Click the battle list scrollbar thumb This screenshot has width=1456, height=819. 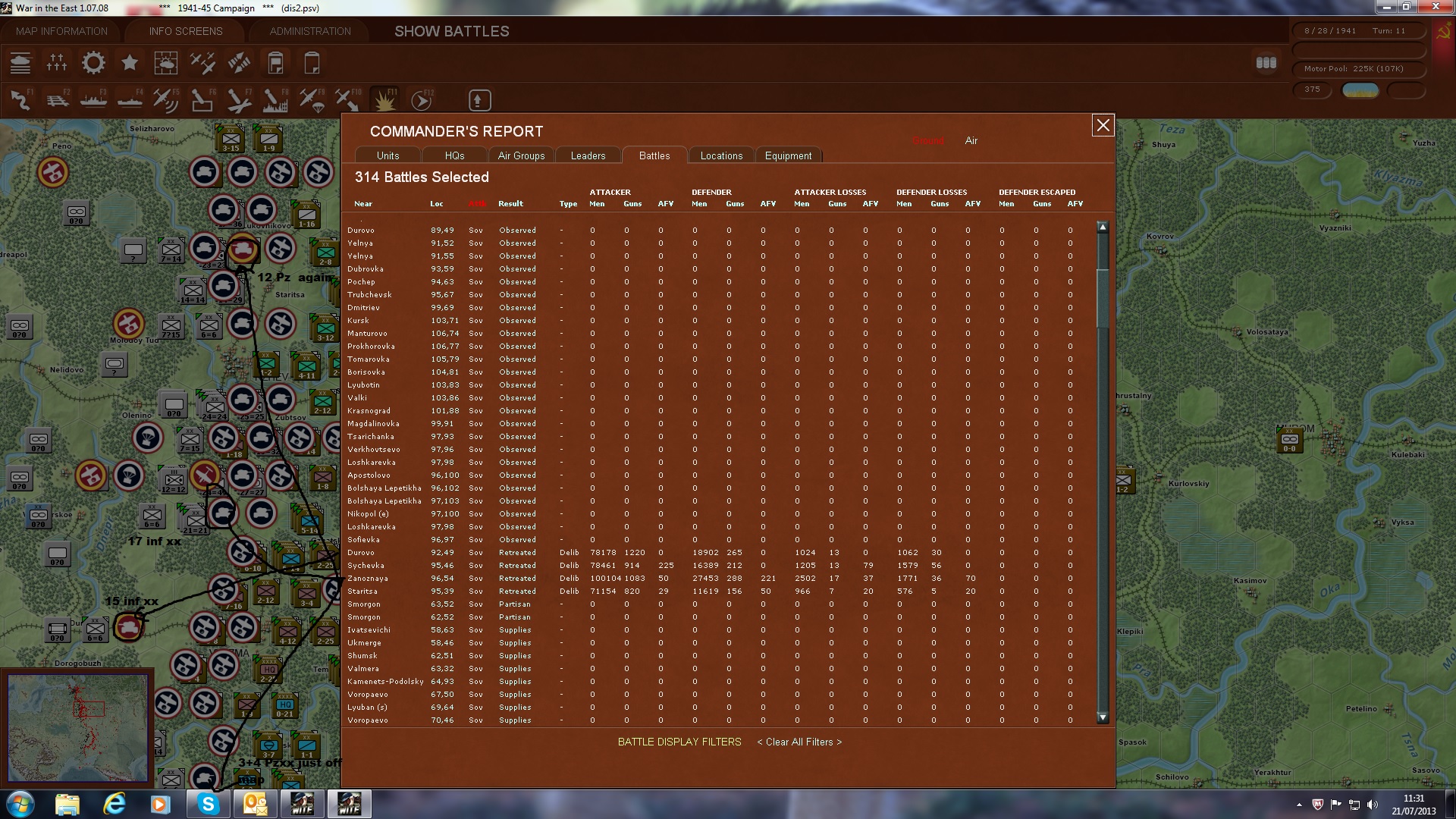1103,297
